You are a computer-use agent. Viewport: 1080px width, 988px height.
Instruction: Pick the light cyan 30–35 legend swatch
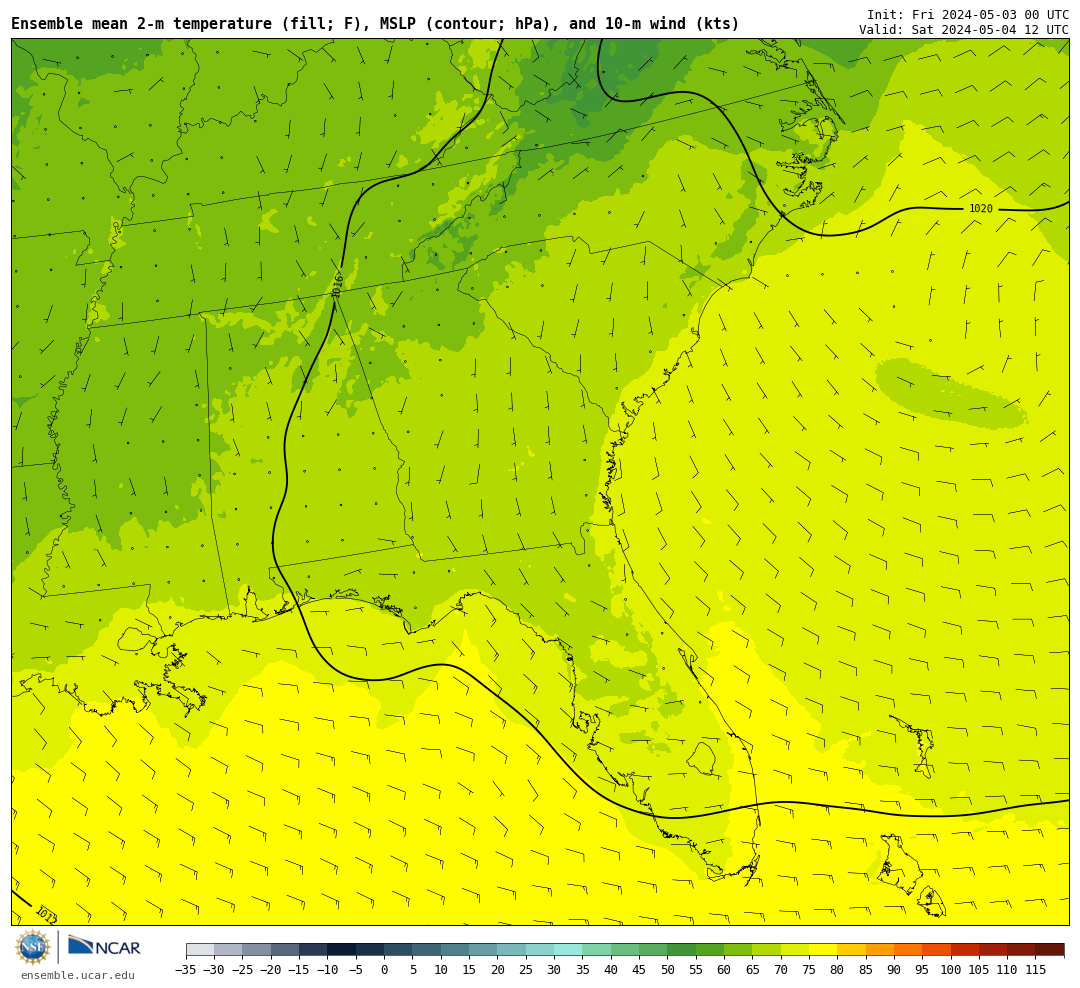pos(568,950)
